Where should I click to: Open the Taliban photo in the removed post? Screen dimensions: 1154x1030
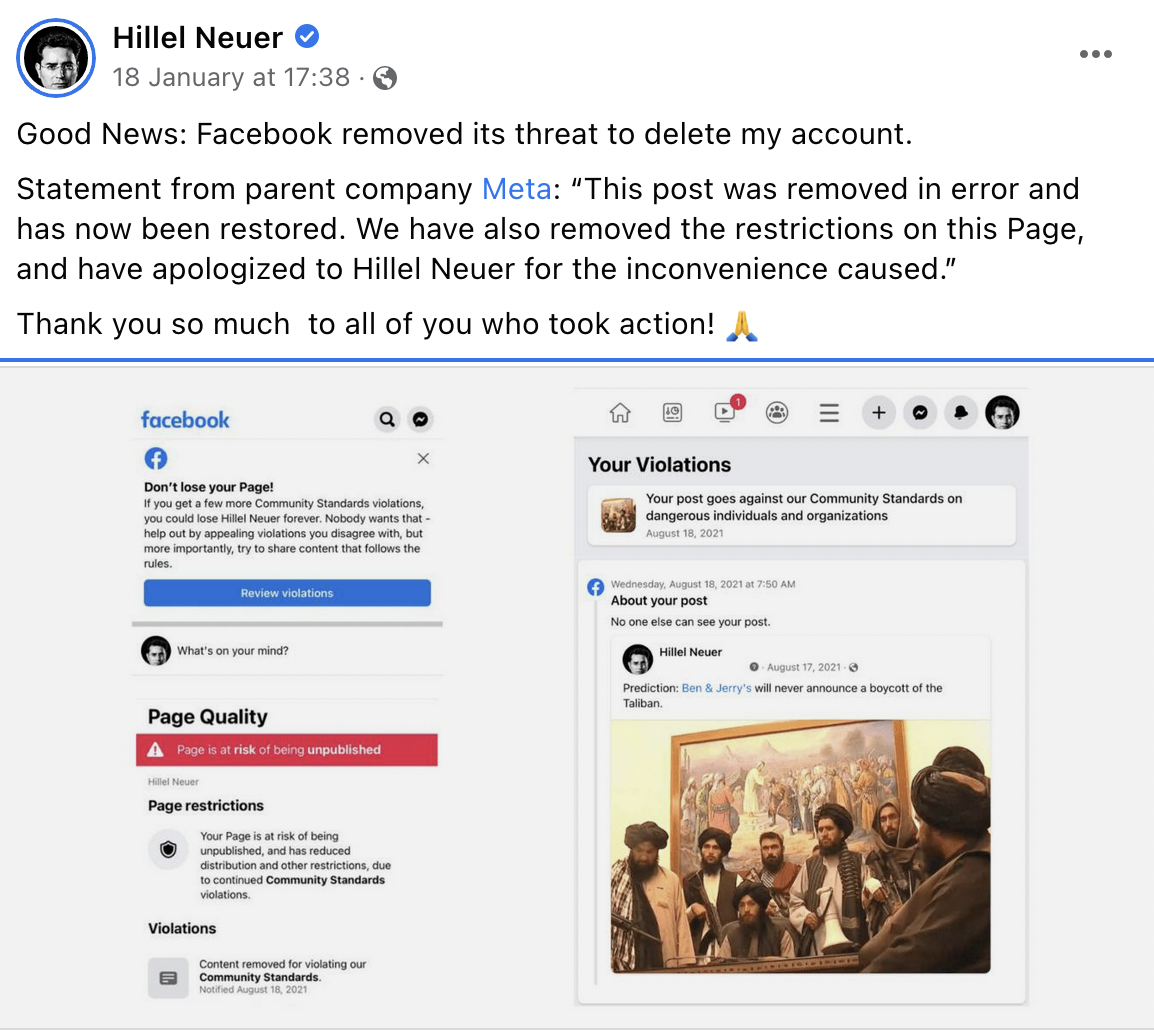801,847
